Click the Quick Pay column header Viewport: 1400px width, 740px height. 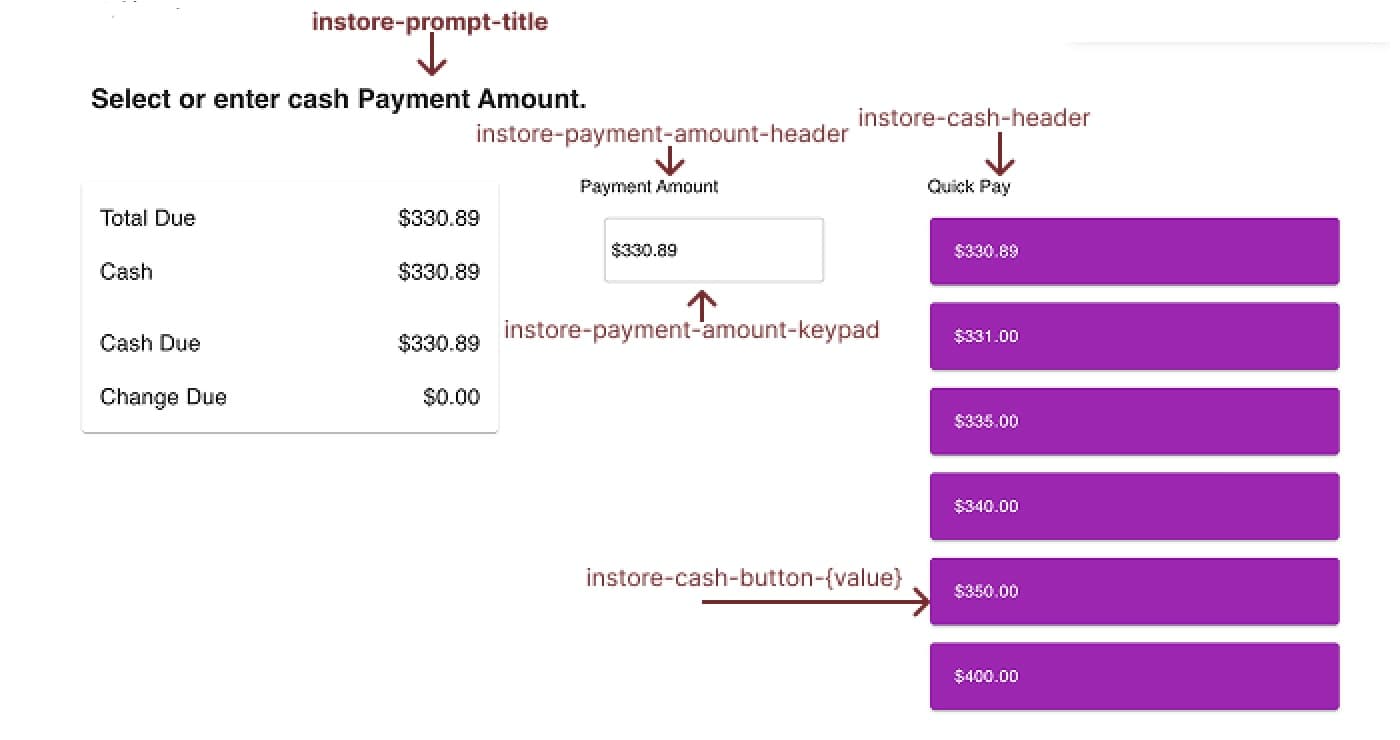coord(970,186)
